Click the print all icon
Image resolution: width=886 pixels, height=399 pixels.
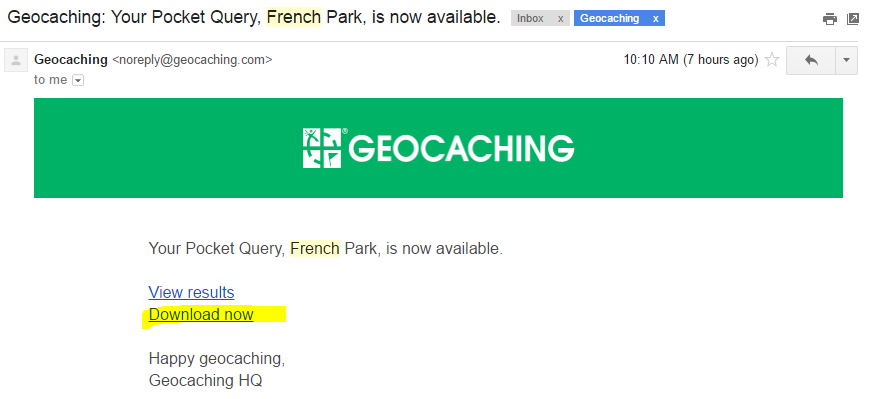[829, 19]
